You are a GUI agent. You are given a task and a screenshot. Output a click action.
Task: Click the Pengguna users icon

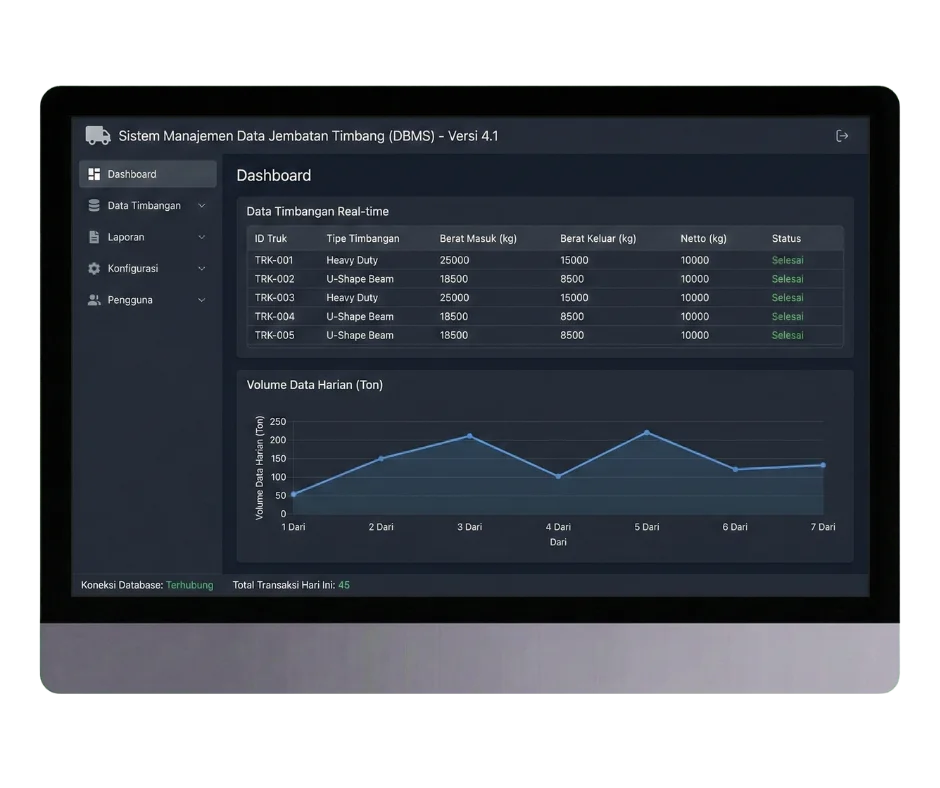(94, 300)
